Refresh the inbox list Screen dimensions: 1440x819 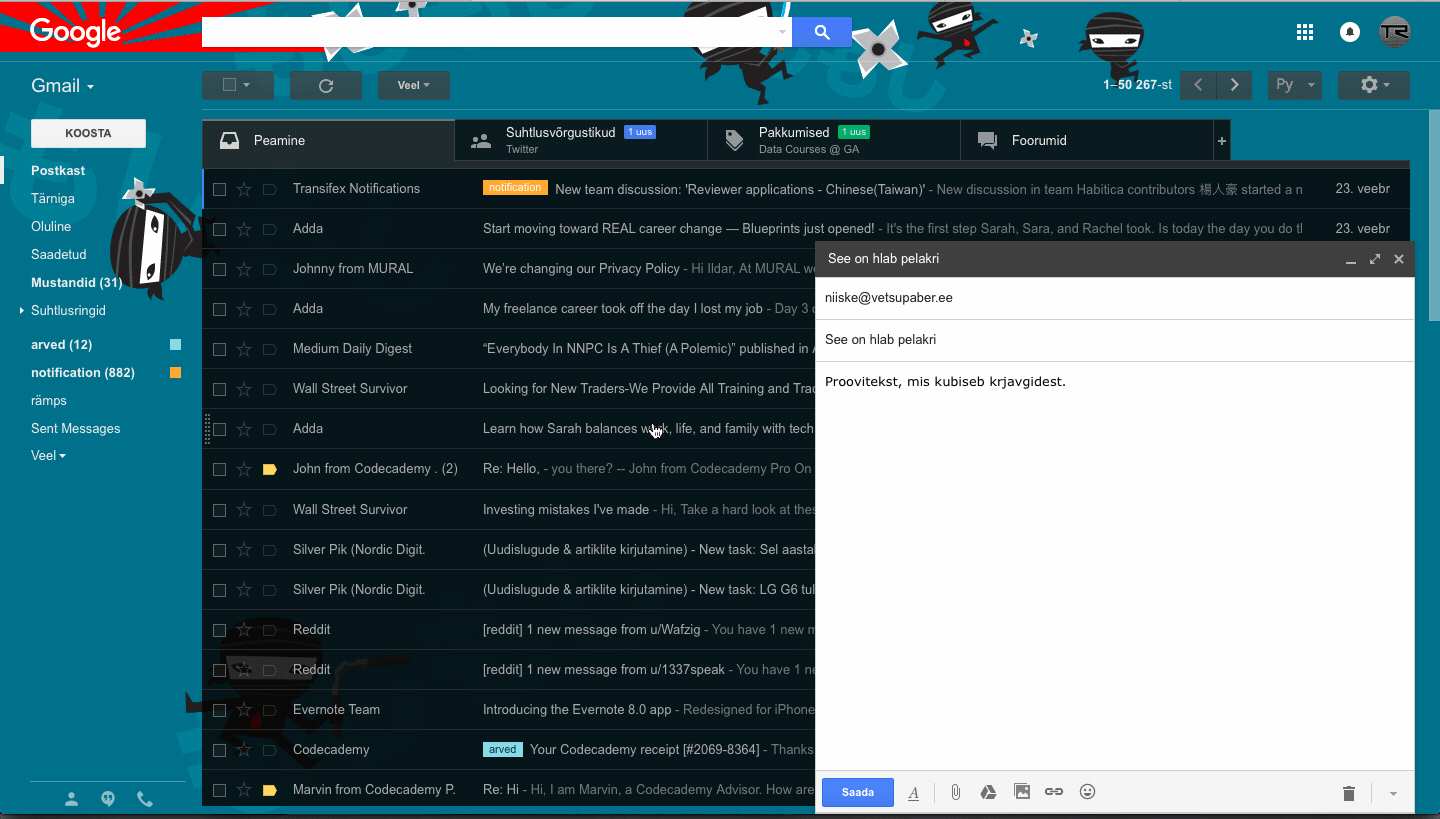326,85
